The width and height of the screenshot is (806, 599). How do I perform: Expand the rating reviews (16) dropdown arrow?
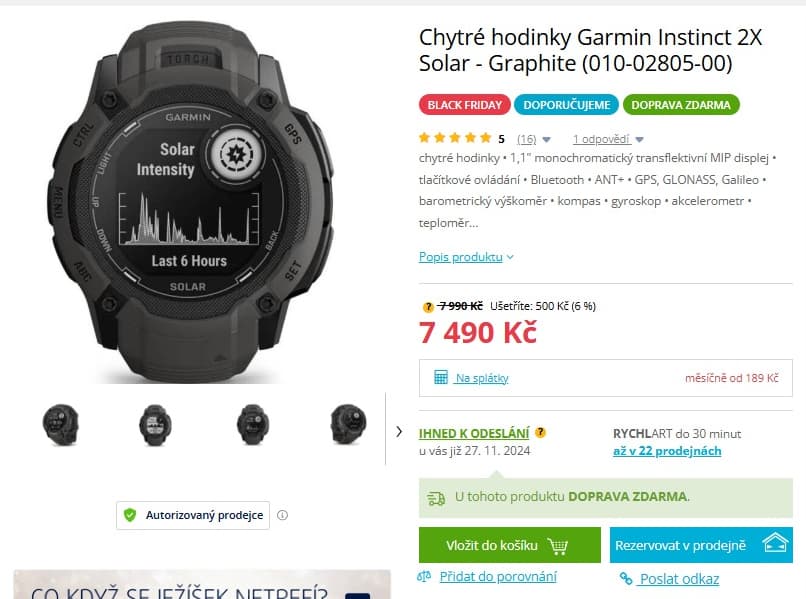[546, 139]
